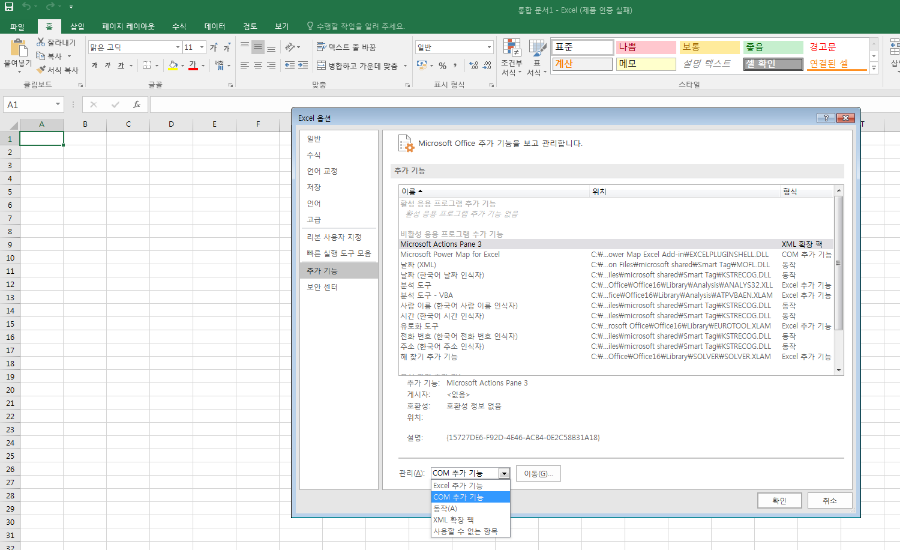The width and height of the screenshot is (900, 550).
Task: Switch to the 삽입 (Insert) tab
Action: tap(77, 26)
